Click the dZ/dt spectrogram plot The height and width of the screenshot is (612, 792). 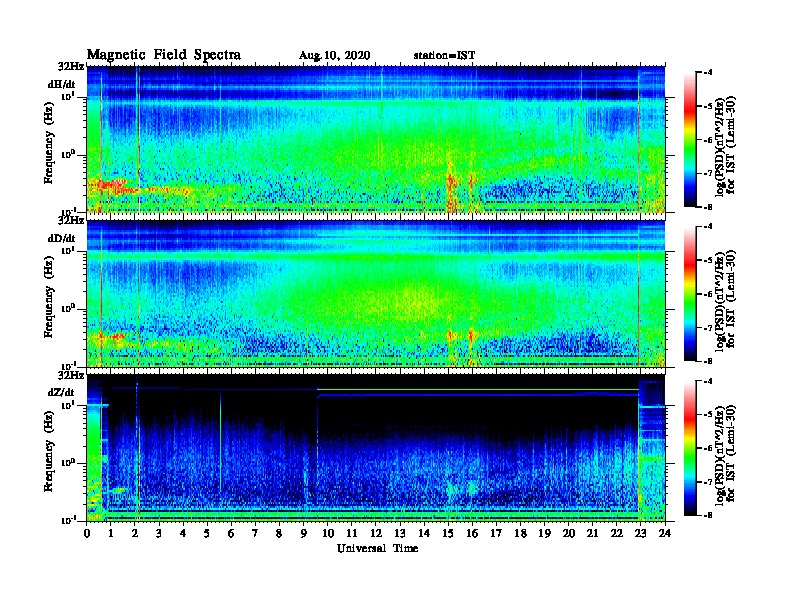click(376, 447)
